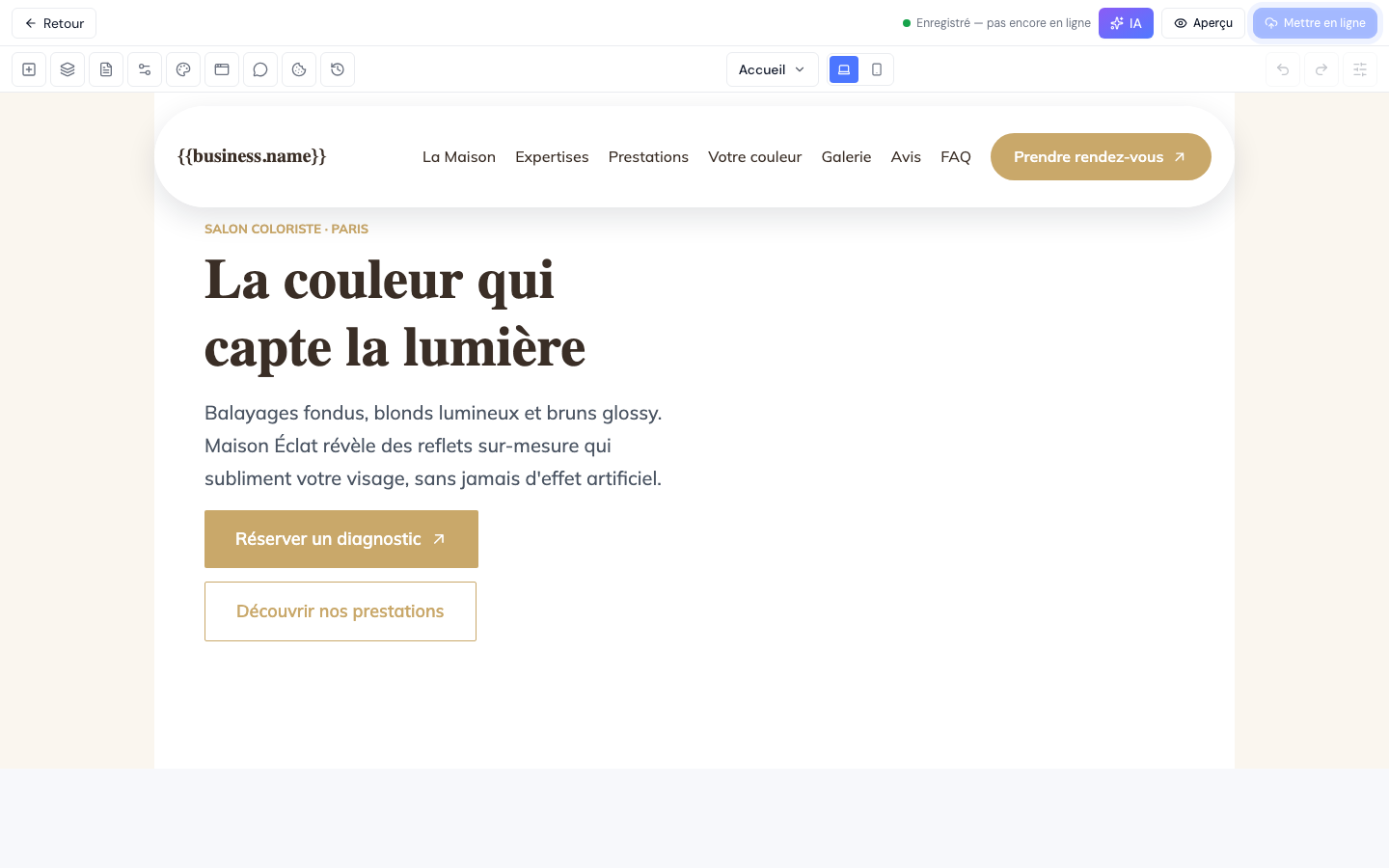Open the color palette theme icon

[x=183, y=69]
